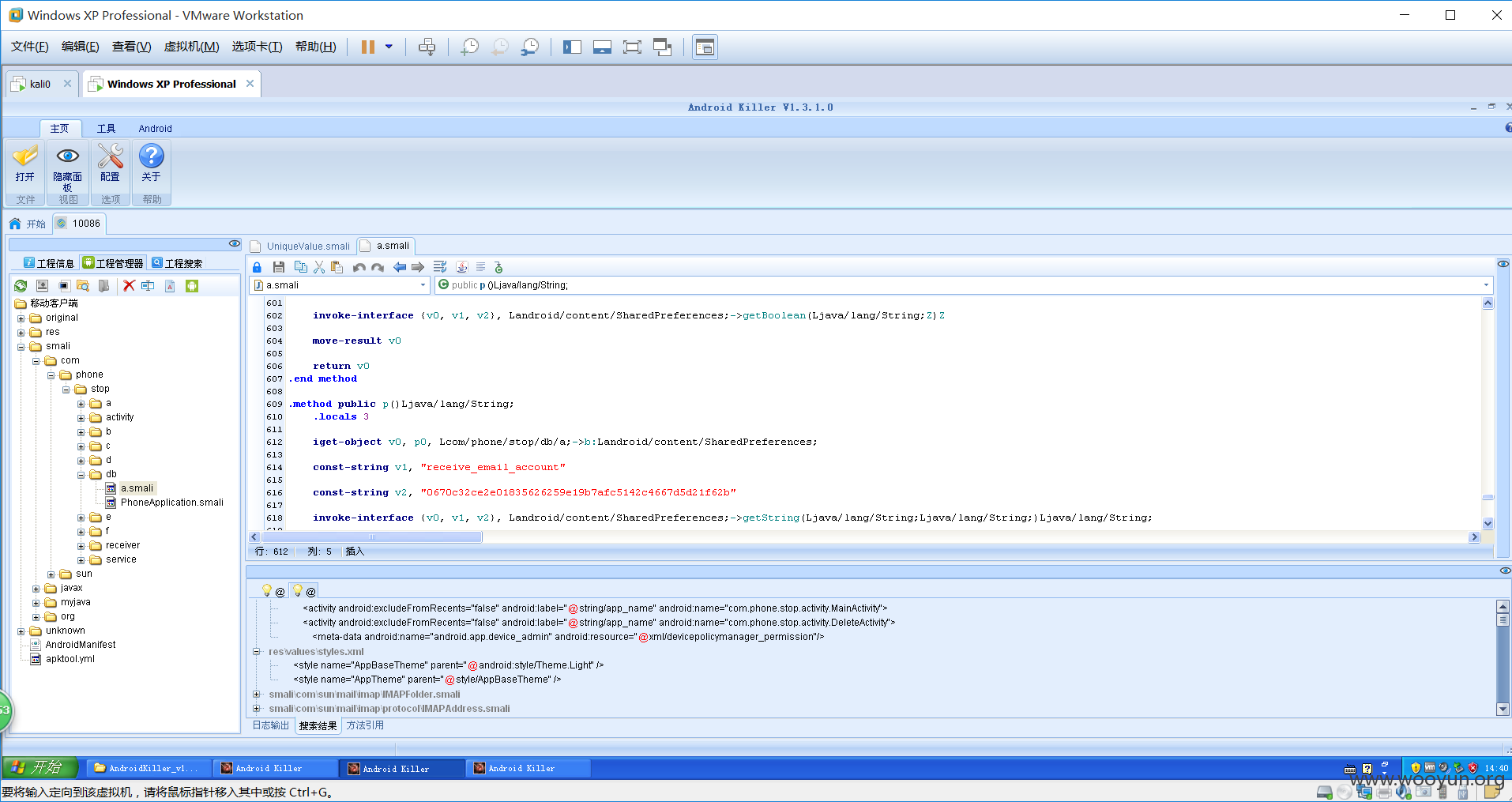Select PhoneApplication.smali in project tree

pyautogui.click(x=171, y=503)
